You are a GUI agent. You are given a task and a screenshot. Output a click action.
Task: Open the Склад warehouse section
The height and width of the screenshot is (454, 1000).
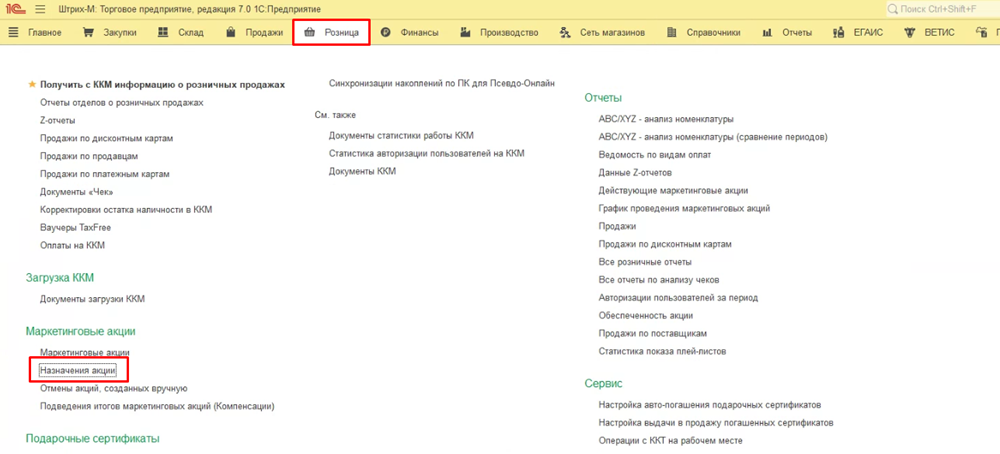181,32
